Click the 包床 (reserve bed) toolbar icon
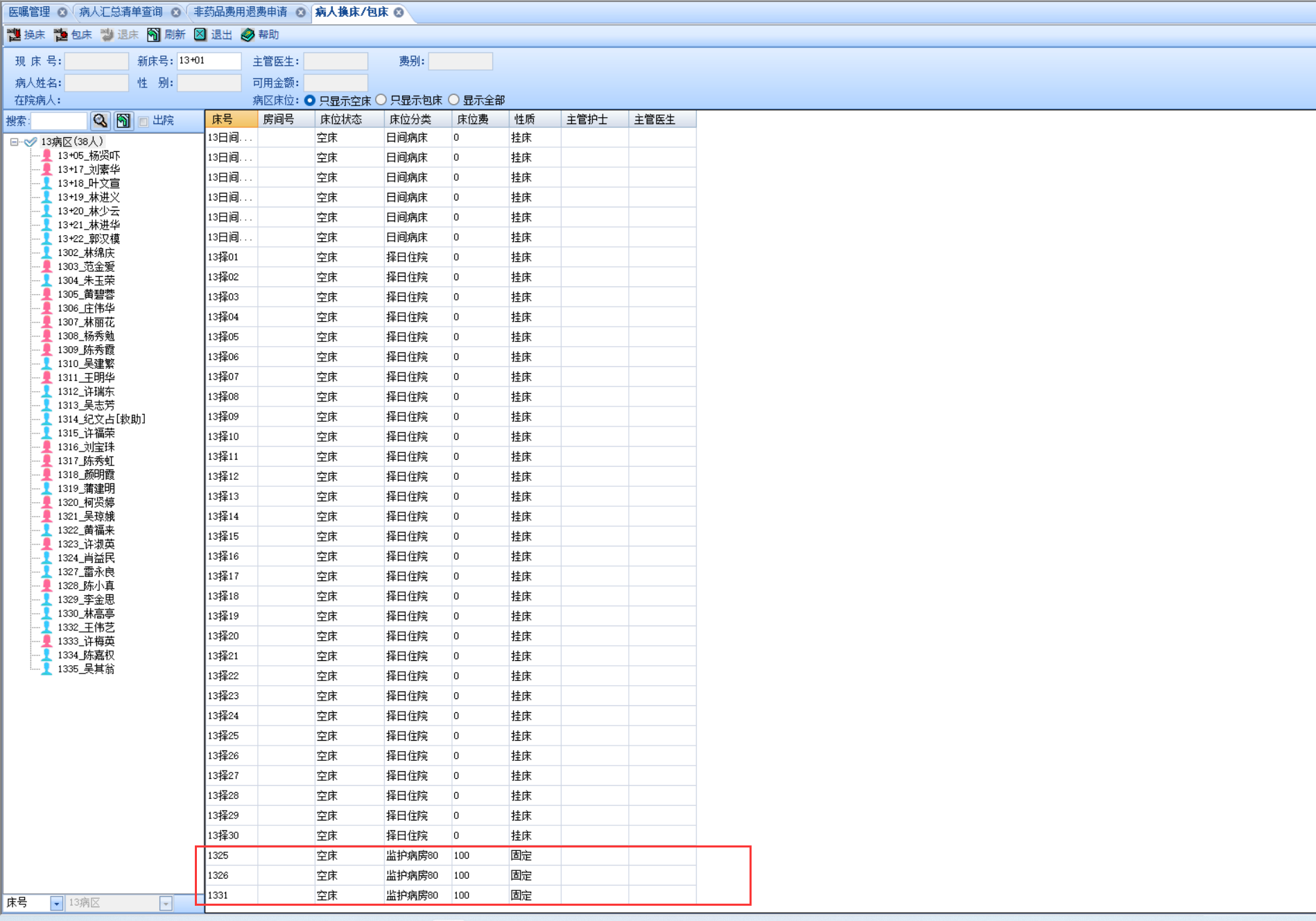1316x921 pixels. 61,35
